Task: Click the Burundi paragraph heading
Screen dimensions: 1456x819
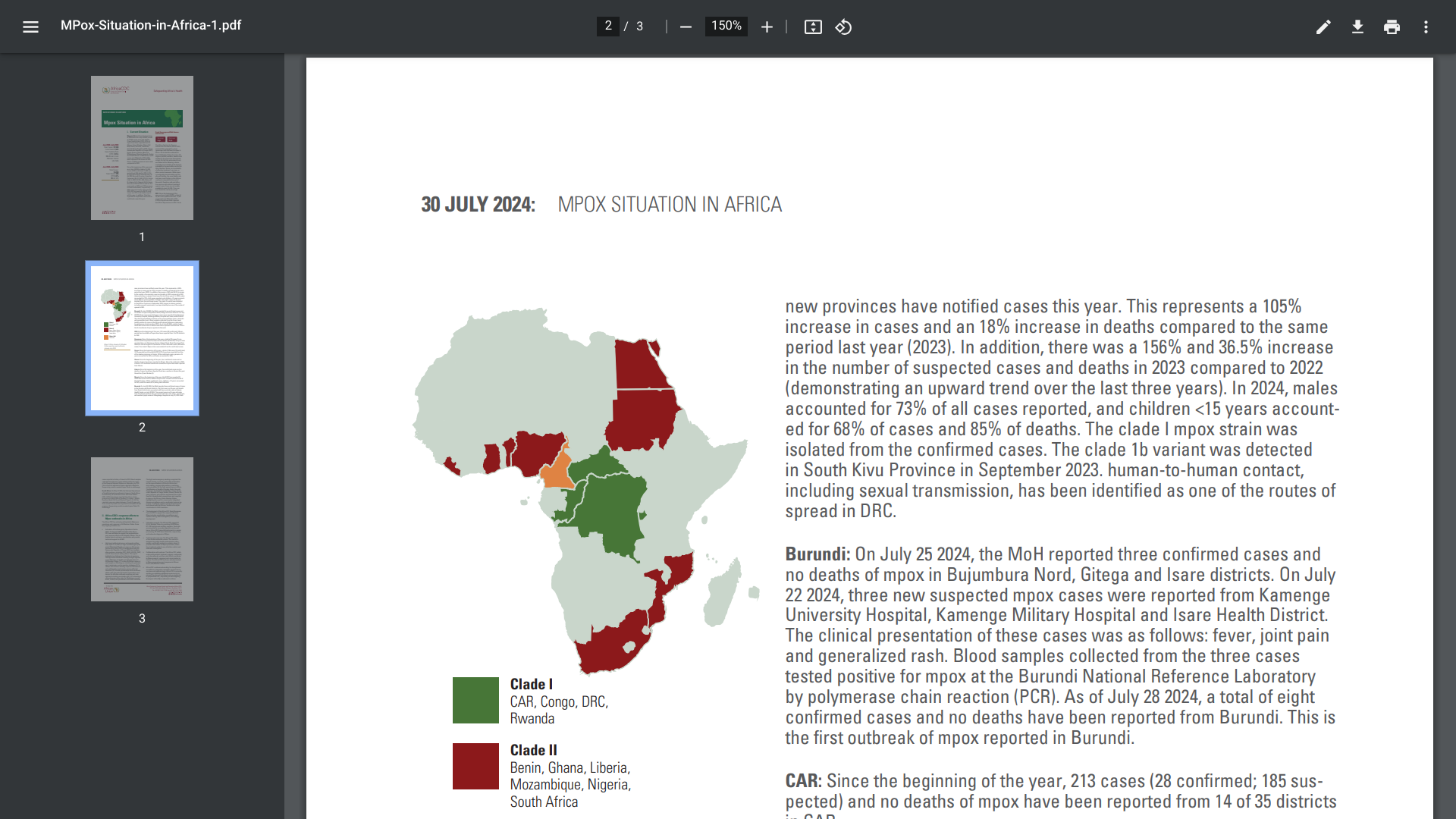Action: tap(817, 554)
